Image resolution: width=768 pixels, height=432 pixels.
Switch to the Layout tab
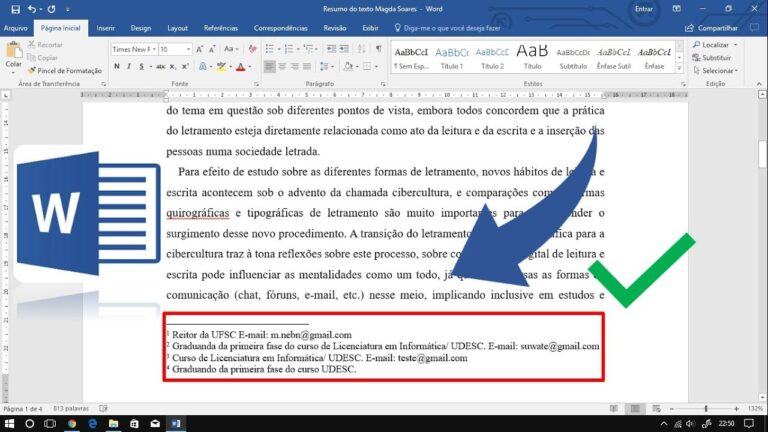point(177,28)
